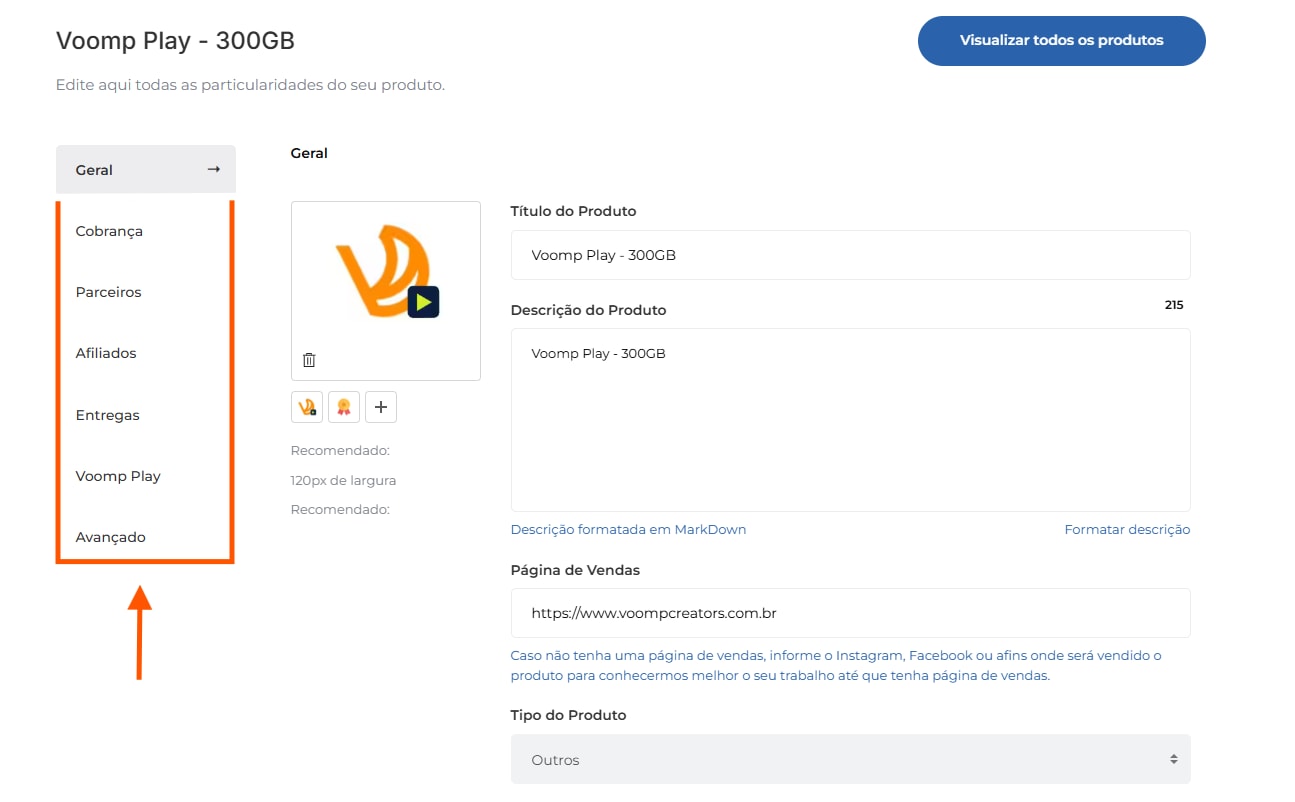1295x802 pixels.
Task: Focus the Título do Produto field
Action: 849,255
